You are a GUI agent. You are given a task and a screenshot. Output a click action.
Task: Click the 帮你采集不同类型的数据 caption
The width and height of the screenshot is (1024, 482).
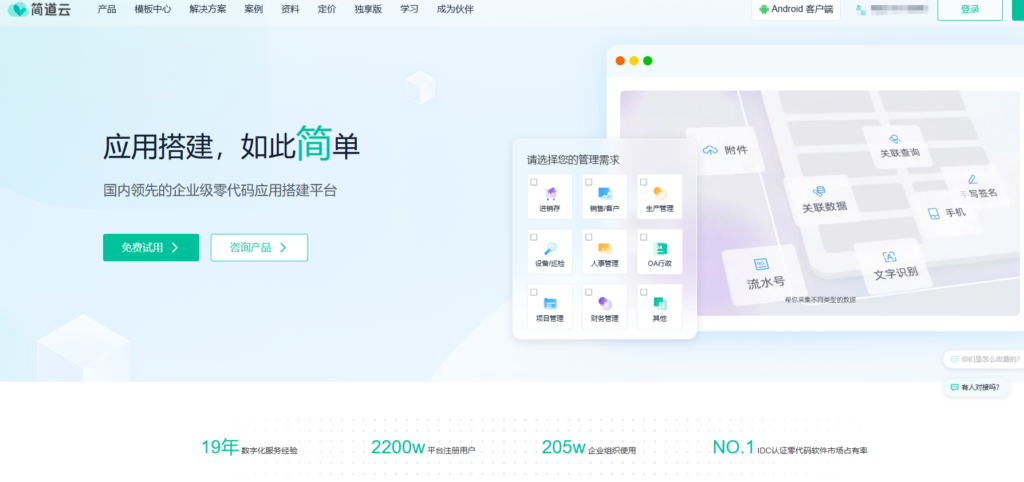coord(820,300)
